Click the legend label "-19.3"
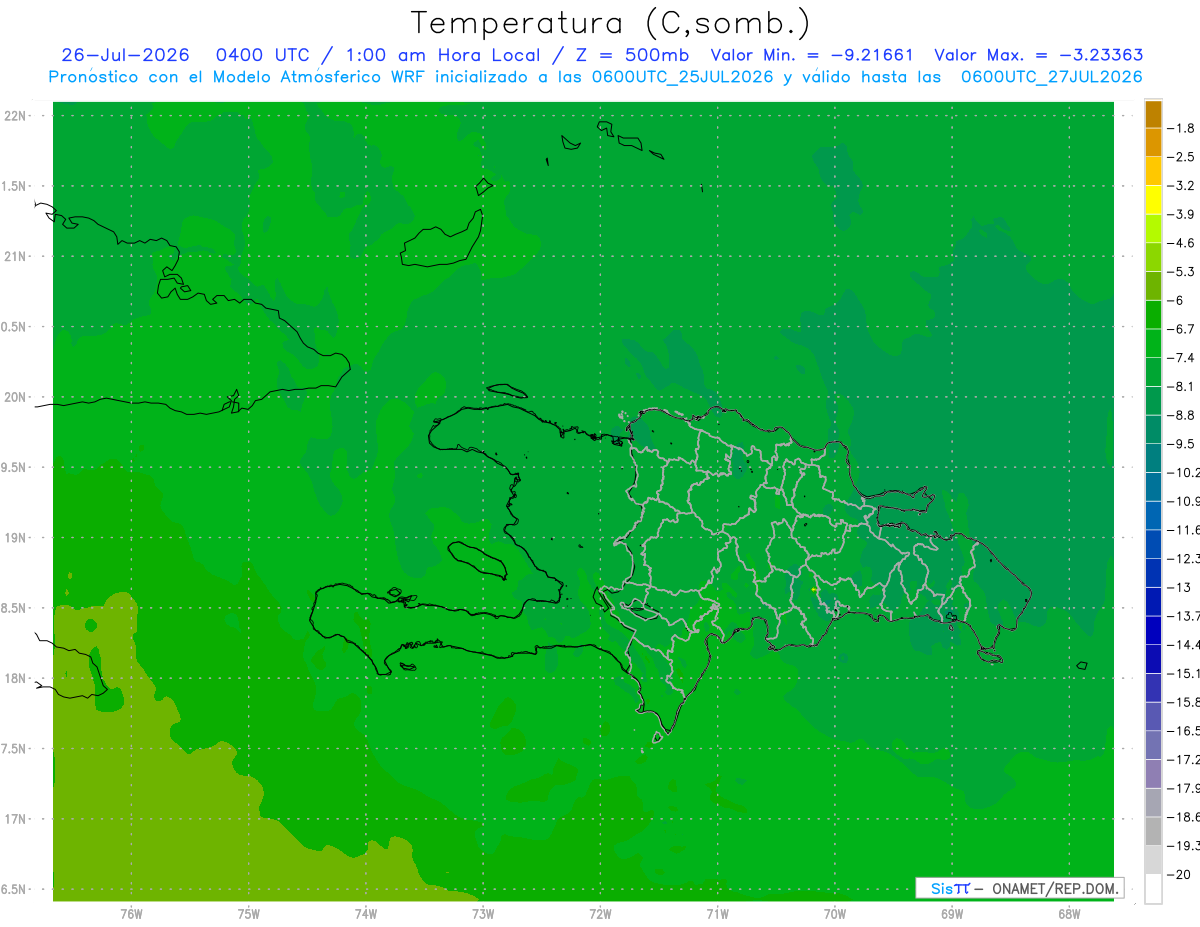The width and height of the screenshot is (1200, 927). point(1185,846)
